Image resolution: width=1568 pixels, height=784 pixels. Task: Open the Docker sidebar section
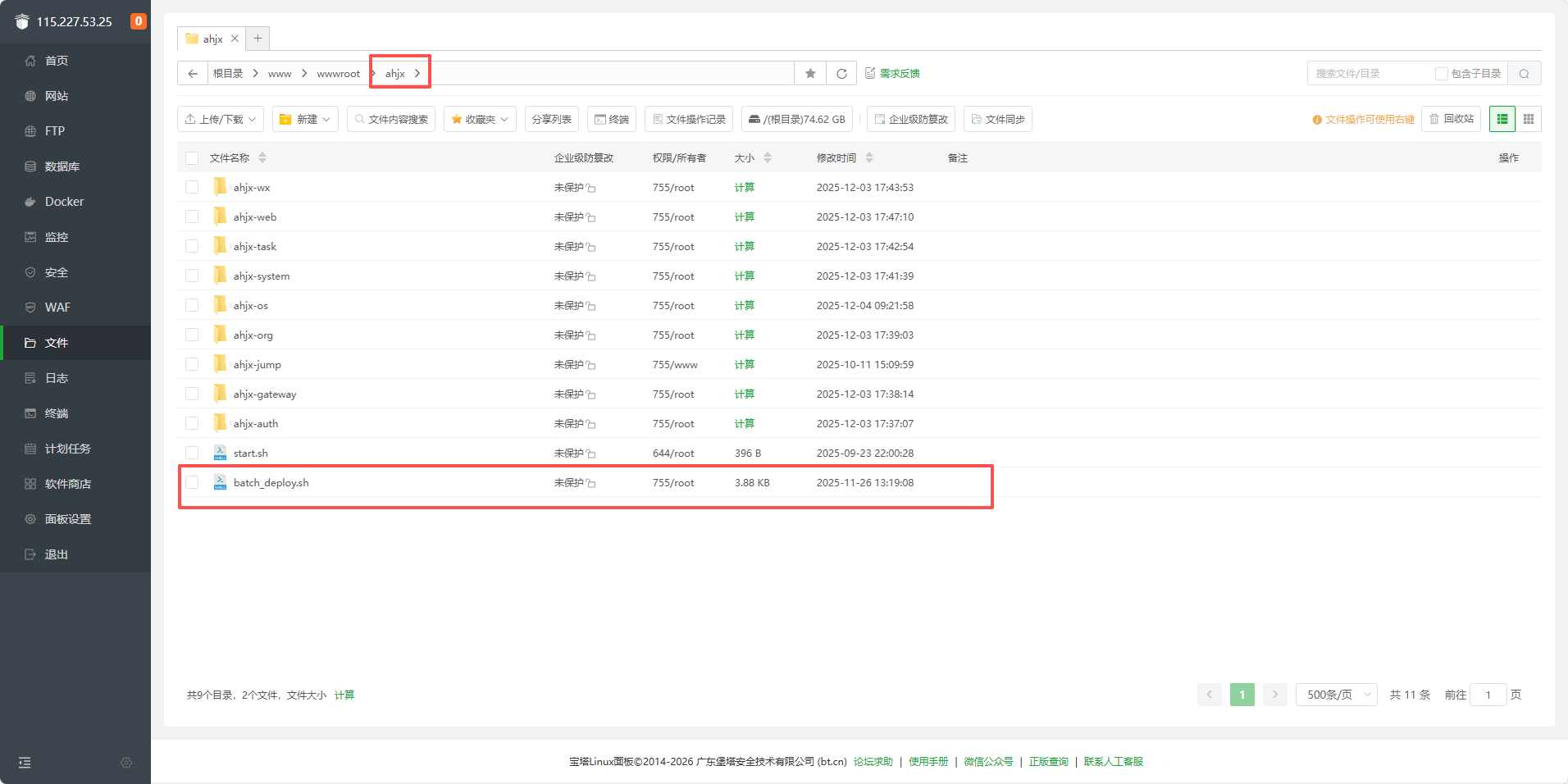64,202
